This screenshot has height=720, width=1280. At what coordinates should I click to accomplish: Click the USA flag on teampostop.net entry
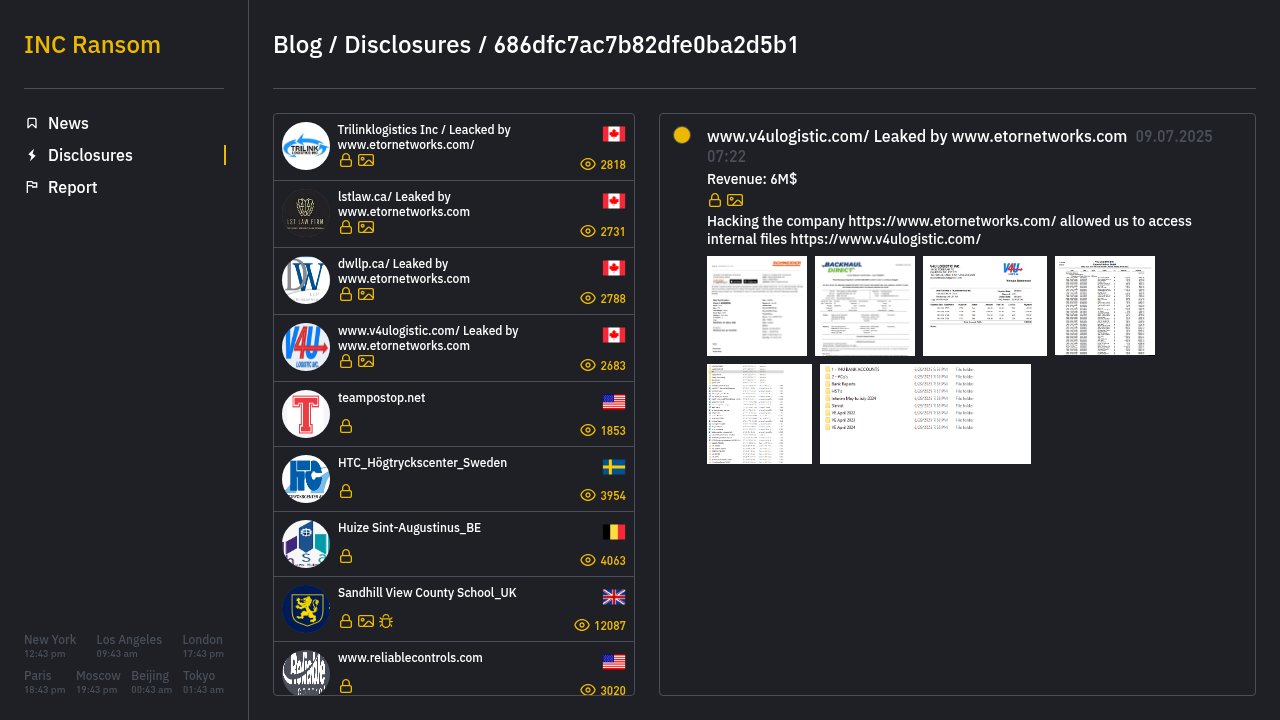tap(614, 402)
